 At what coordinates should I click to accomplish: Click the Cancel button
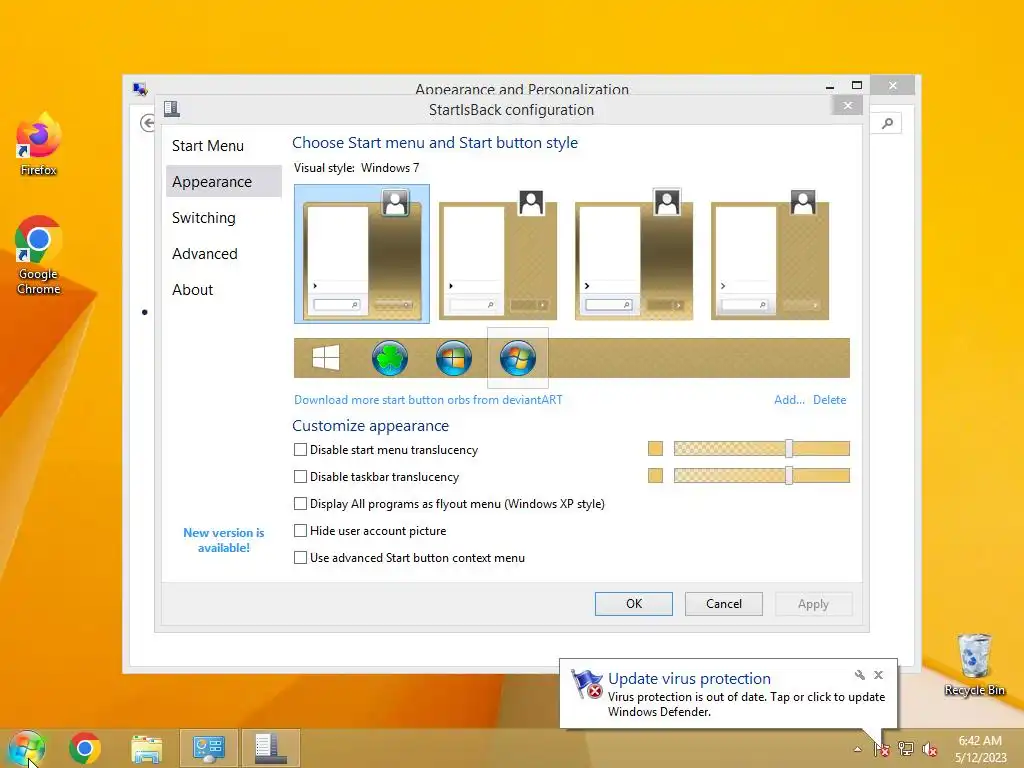724,604
